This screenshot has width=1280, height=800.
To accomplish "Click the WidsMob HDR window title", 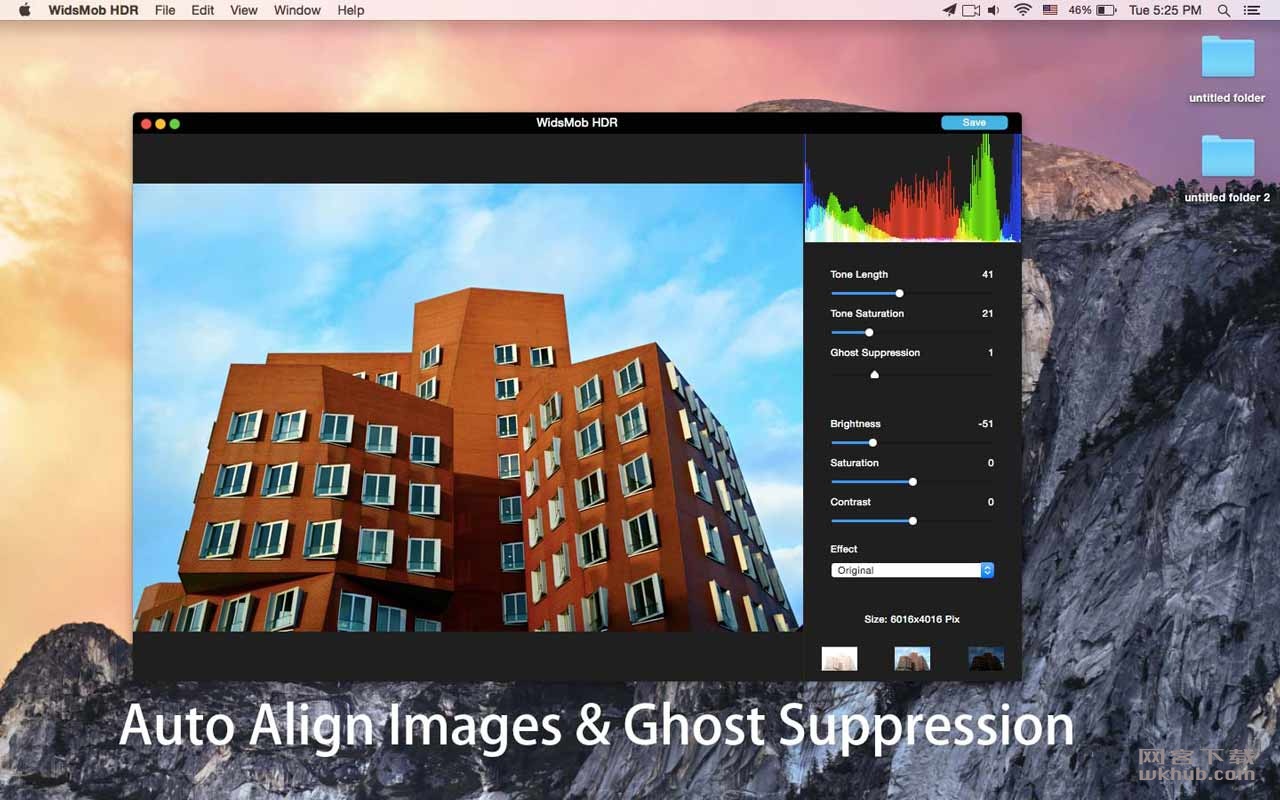I will pos(577,122).
